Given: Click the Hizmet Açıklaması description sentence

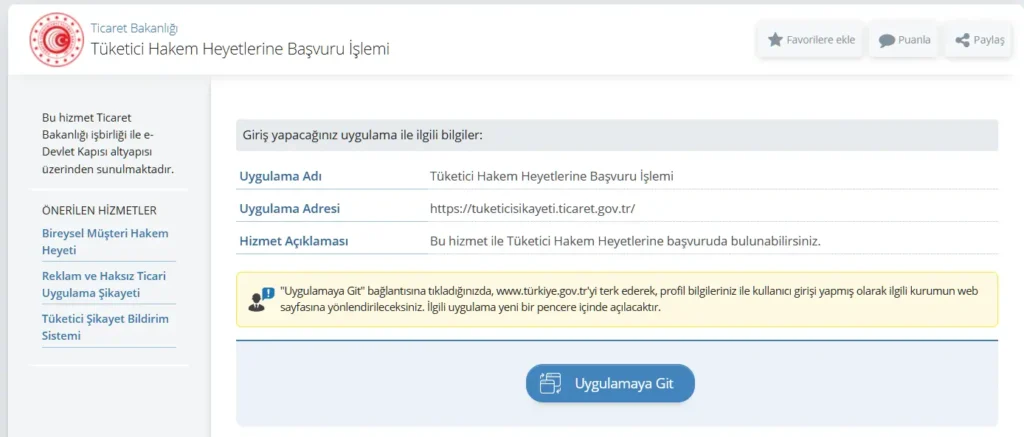Looking at the screenshot, I should tap(624, 241).
